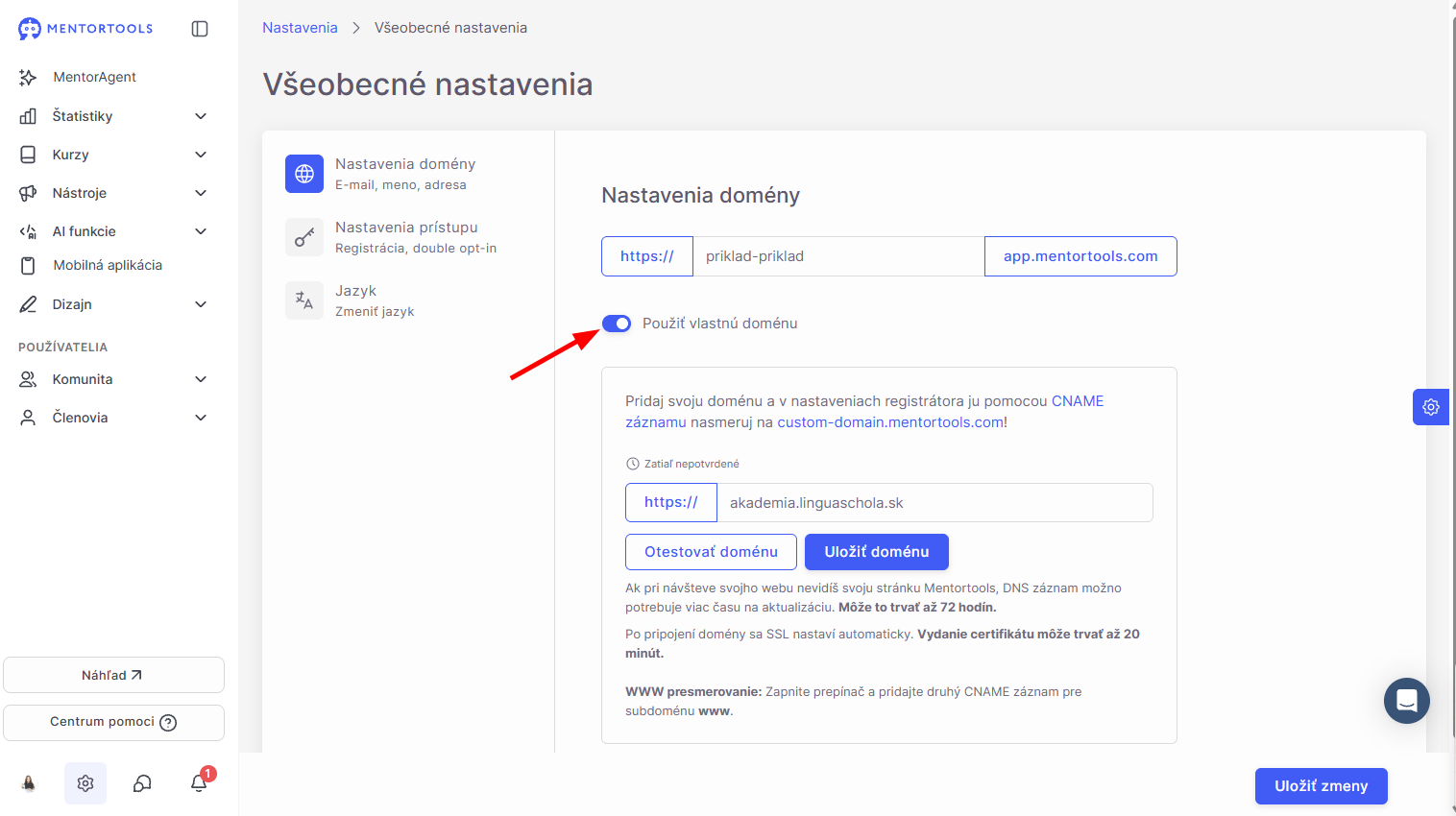Open the floating blue gear widget
The image size is (1456, 816).
[1430, 407]
